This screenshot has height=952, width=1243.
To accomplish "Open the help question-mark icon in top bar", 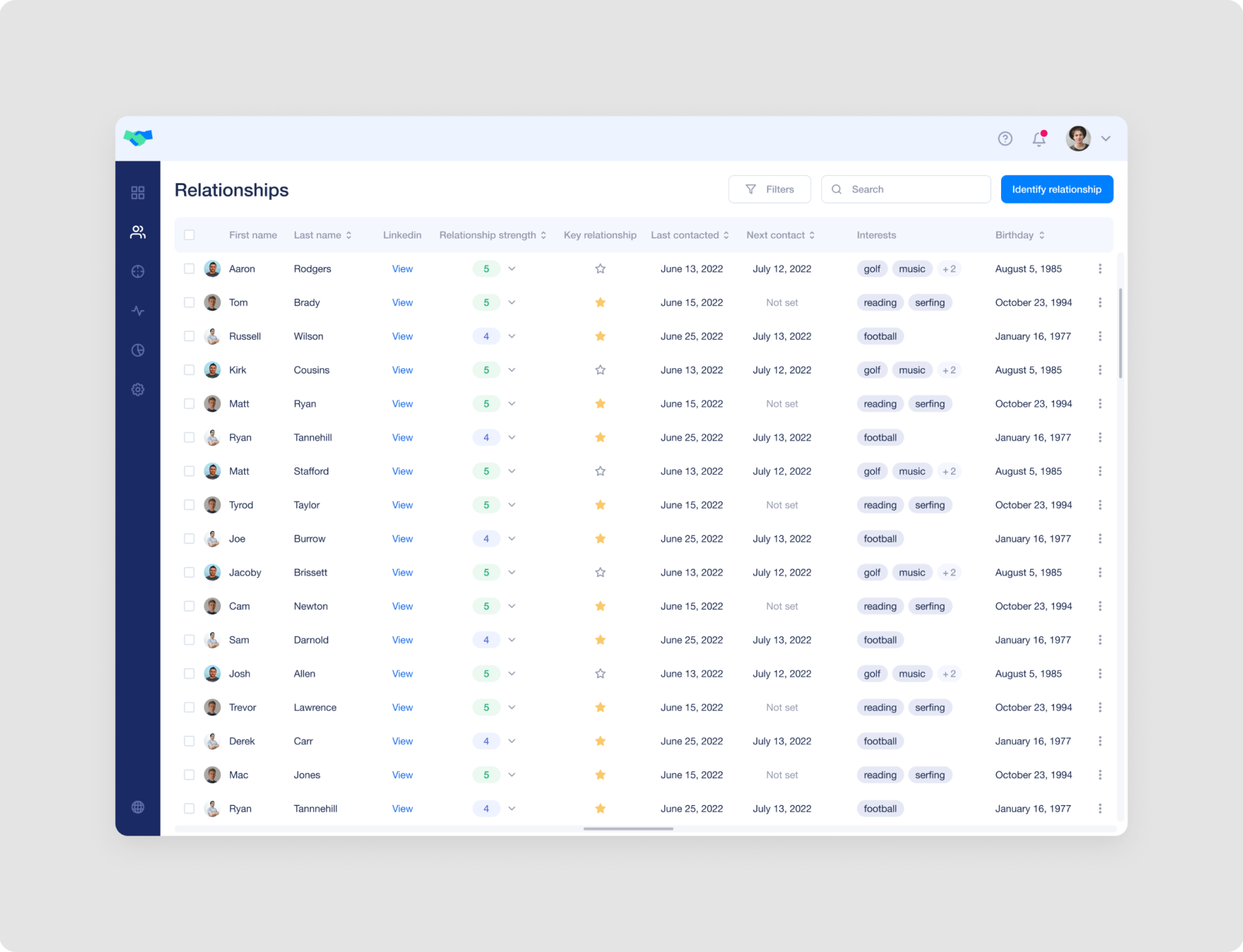I will [x=1006, y=138].
